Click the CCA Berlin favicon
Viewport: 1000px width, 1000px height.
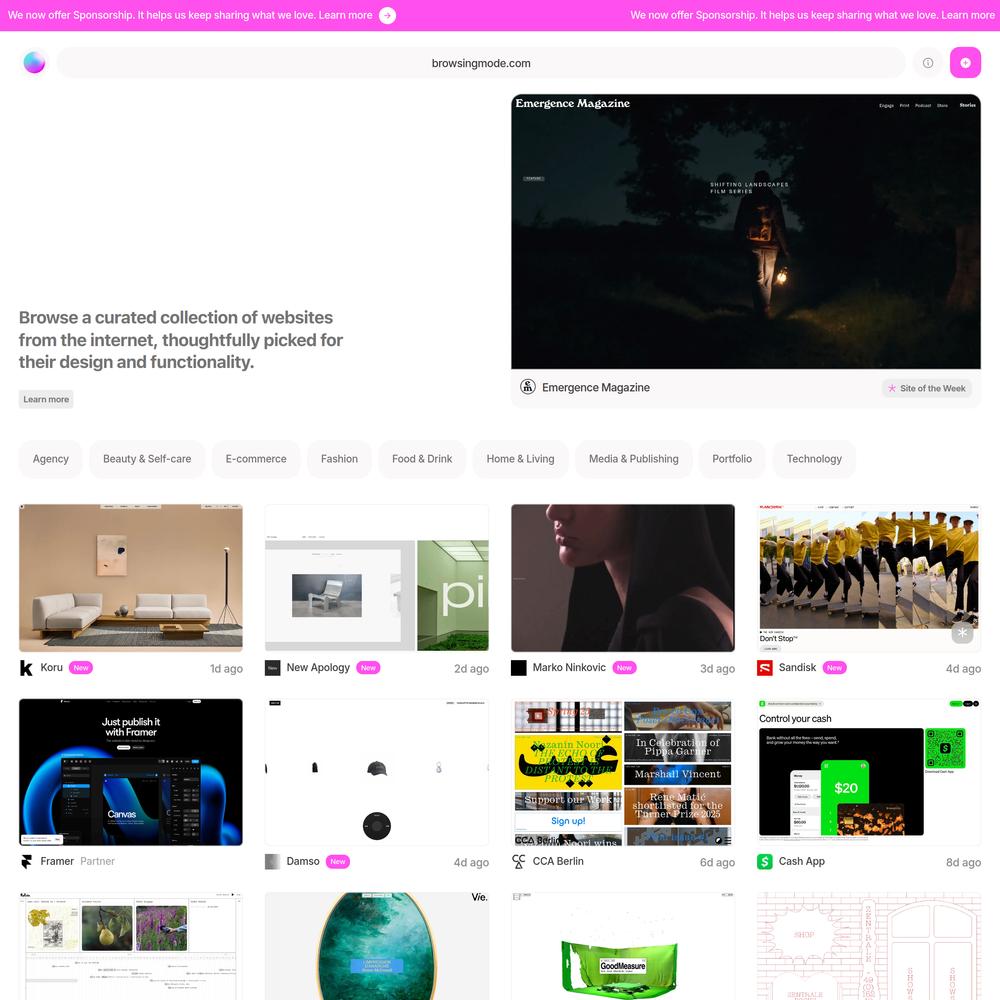518,862
